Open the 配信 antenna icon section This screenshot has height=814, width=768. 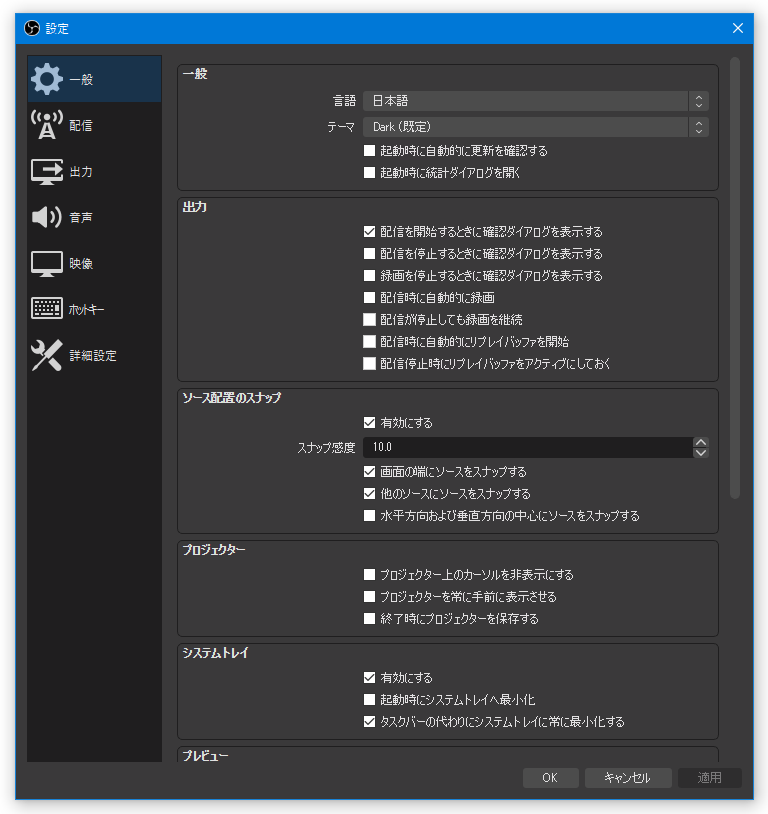pos(47,125)
